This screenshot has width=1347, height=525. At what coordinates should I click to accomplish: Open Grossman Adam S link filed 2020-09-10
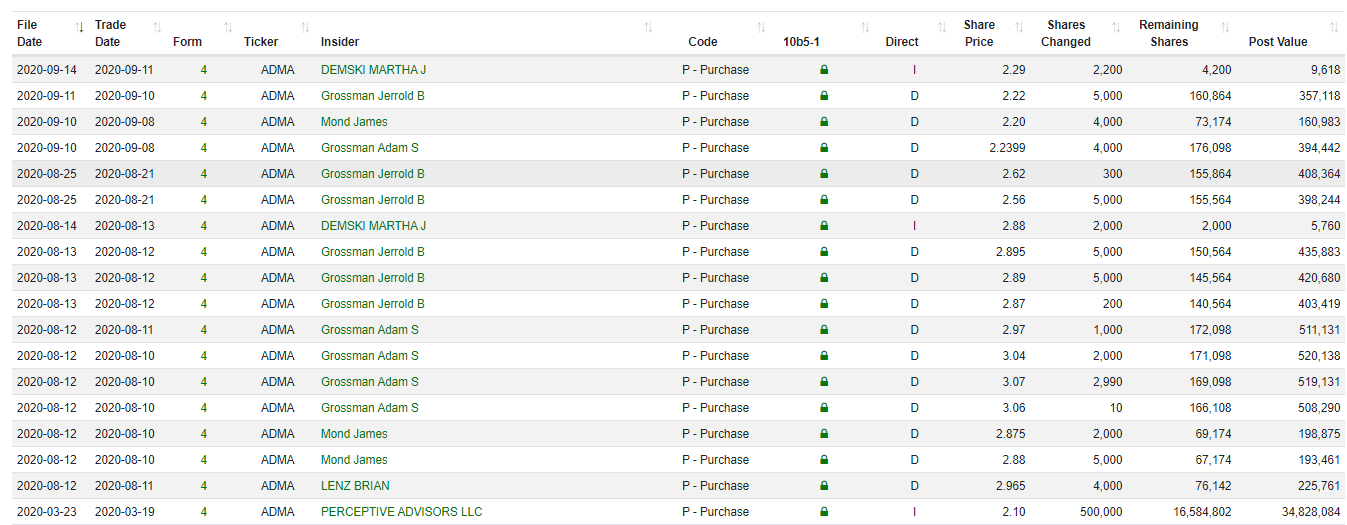[369, 148]
